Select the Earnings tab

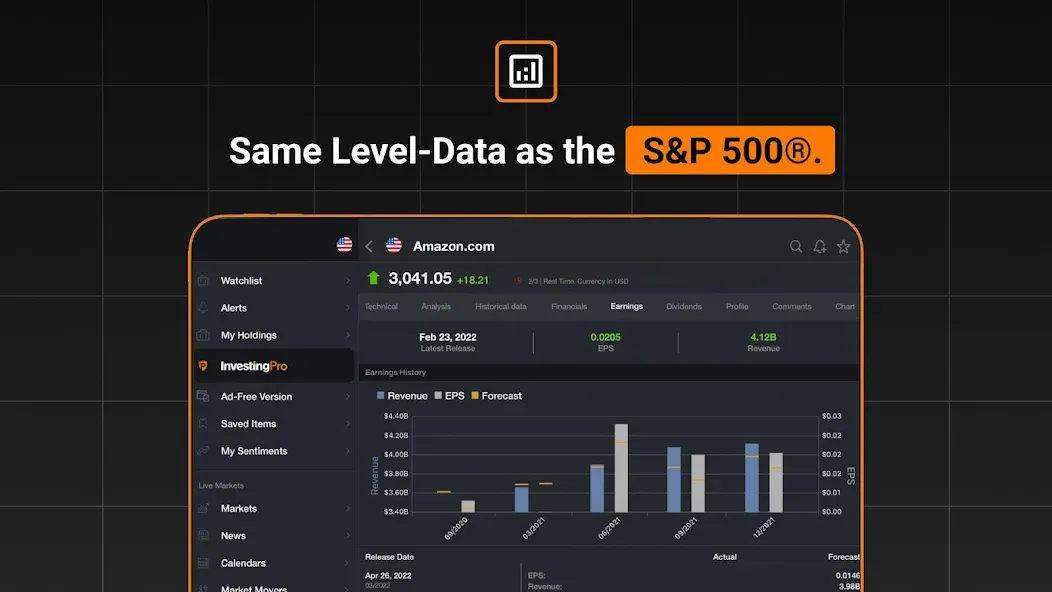[x=627, y=306]
